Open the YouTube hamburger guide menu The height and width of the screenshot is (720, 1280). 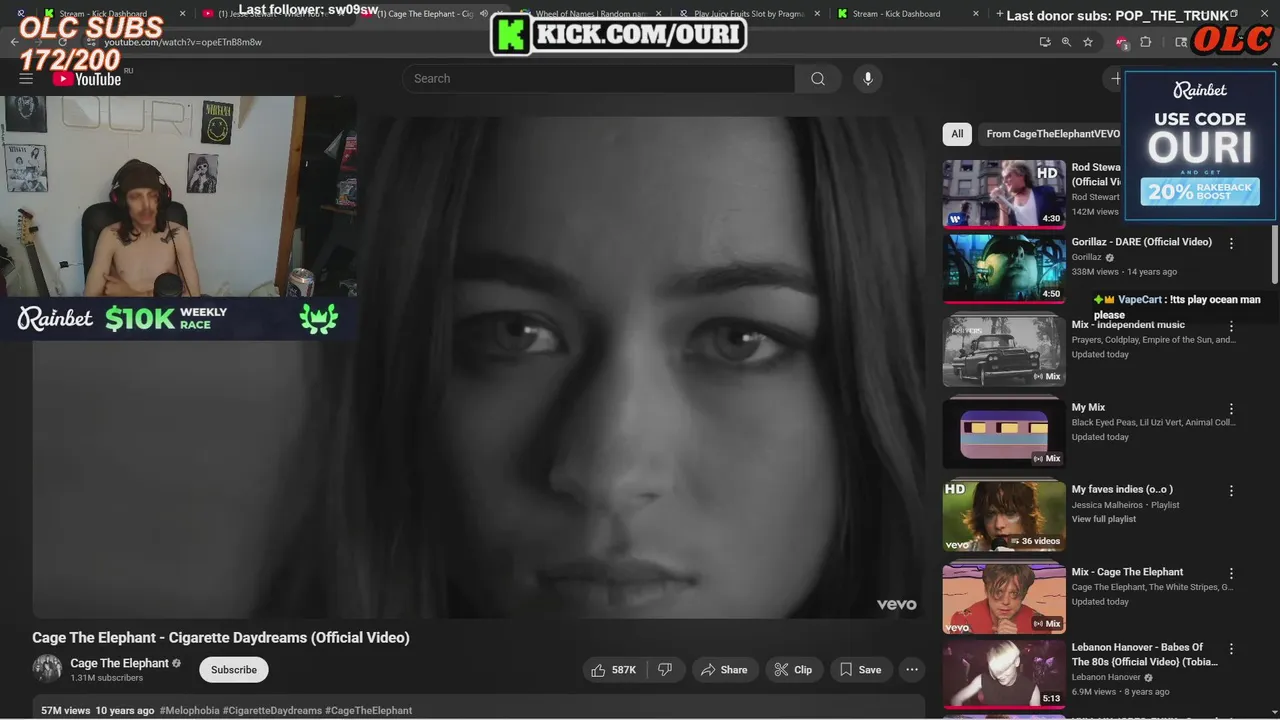26,79
